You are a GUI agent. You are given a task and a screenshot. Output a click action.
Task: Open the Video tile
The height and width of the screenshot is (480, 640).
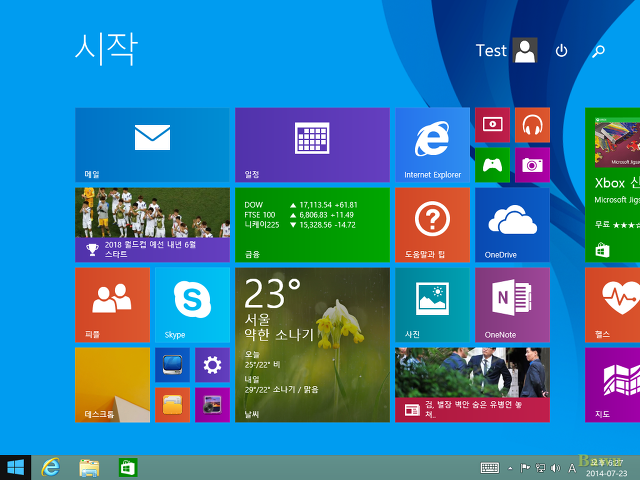point(492,125)
